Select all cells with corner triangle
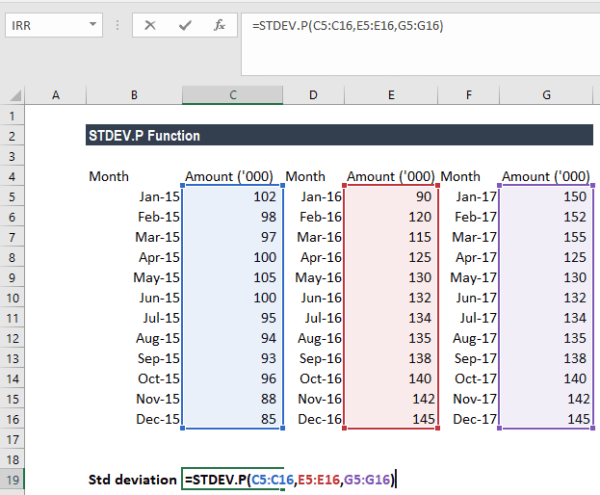Viewport: 600px width, 495px height. [14, 95]
